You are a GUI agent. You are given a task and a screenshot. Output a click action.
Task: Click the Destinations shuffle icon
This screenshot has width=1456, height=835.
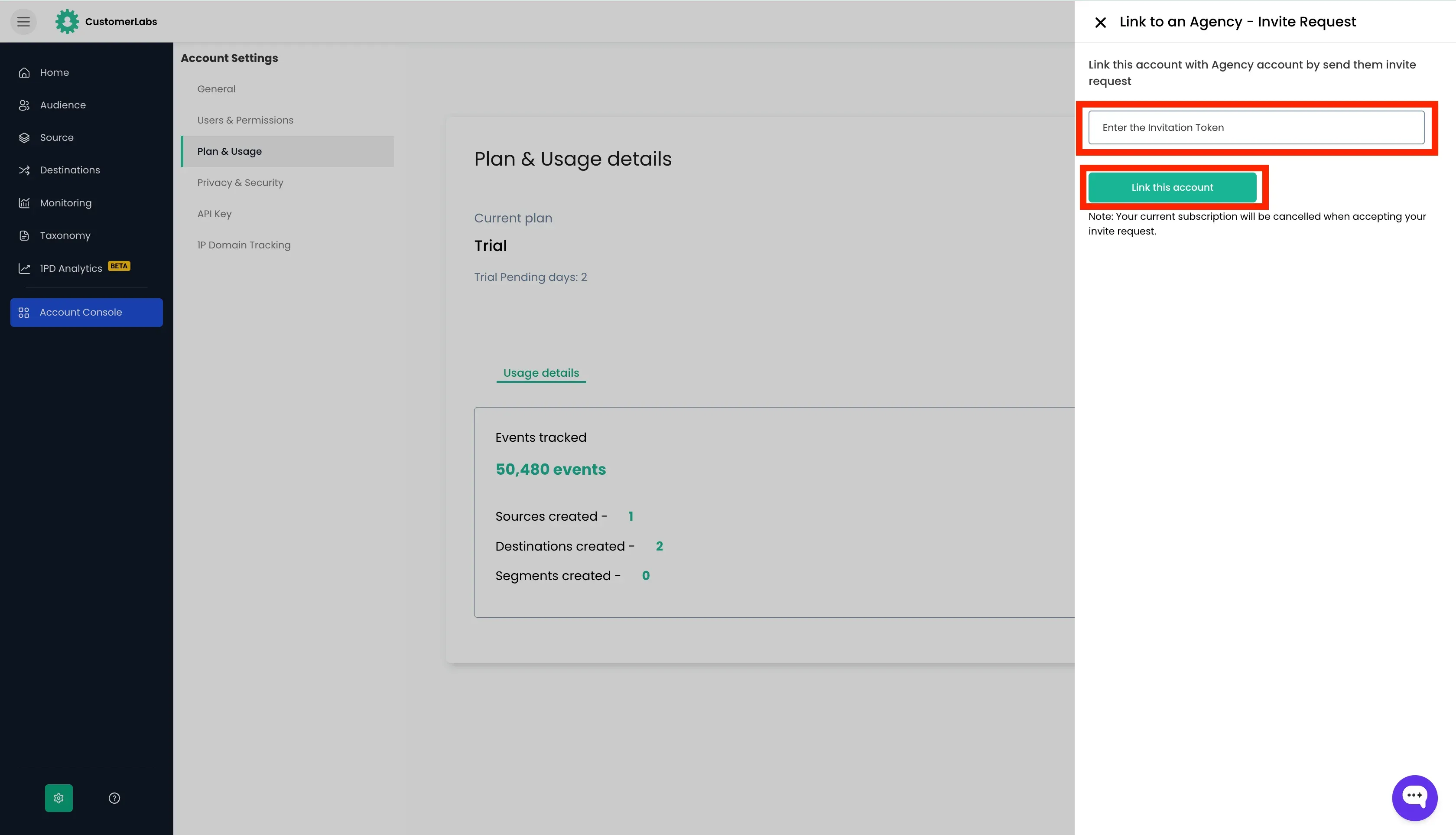pyautogui.click(x=24, y=170)
